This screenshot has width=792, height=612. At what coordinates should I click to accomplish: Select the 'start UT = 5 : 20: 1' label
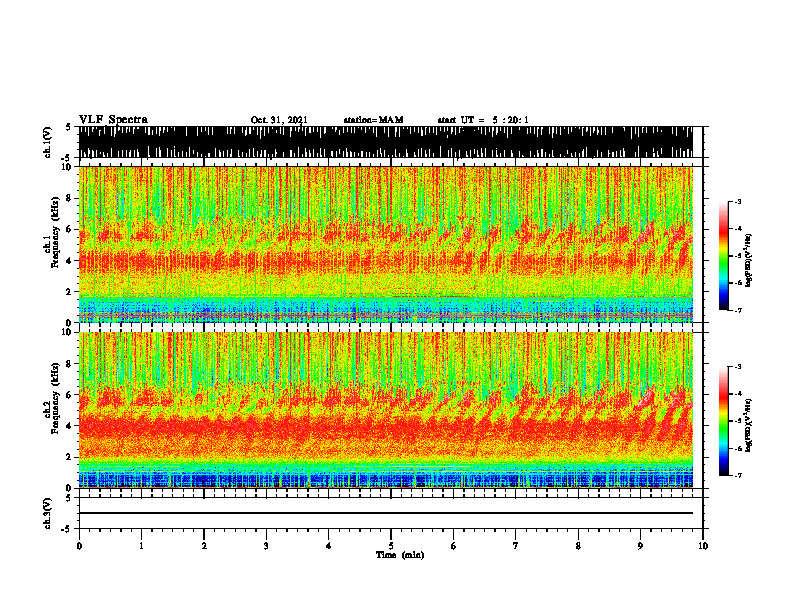[483, 120]
